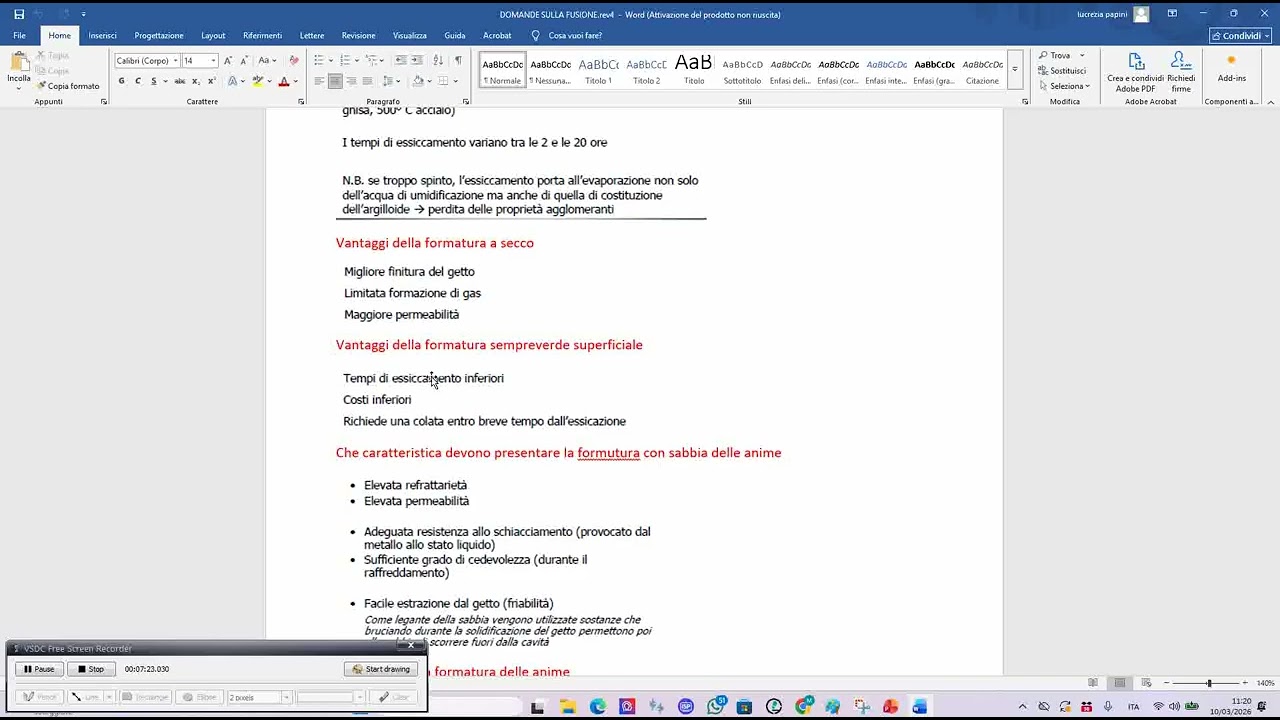Stop the VSDC screen recording

(x=91, y=669)
